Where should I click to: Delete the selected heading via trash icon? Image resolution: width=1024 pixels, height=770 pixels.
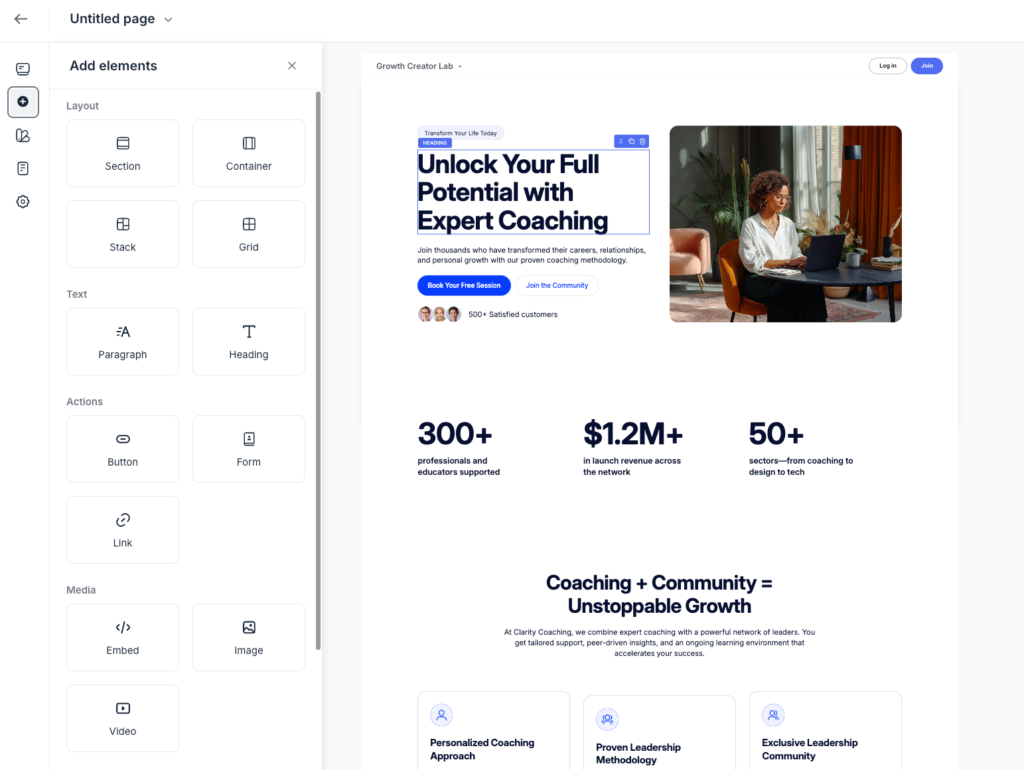tap(643, 141)
